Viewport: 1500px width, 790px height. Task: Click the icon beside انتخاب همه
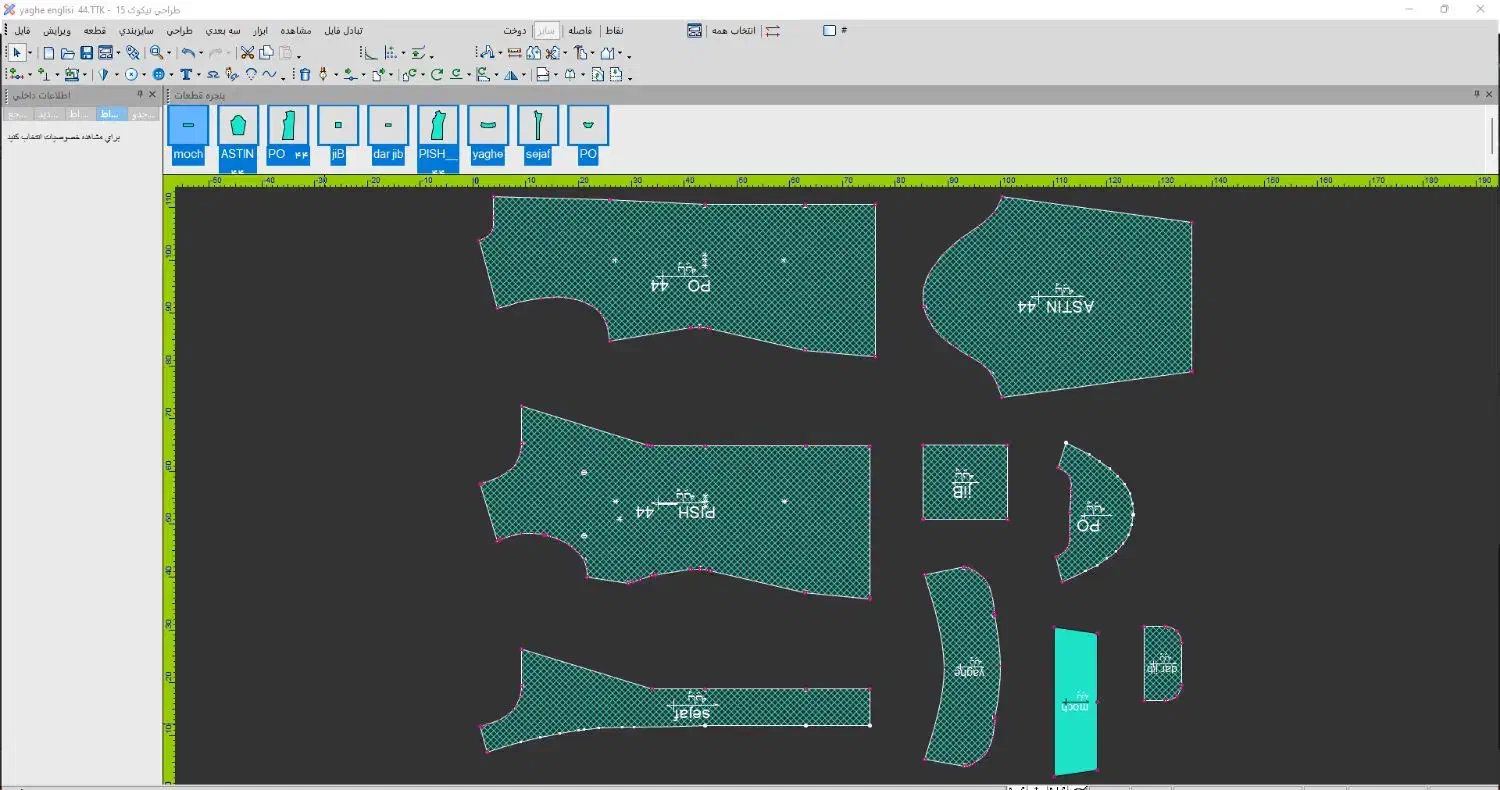(x=695, y=30)
